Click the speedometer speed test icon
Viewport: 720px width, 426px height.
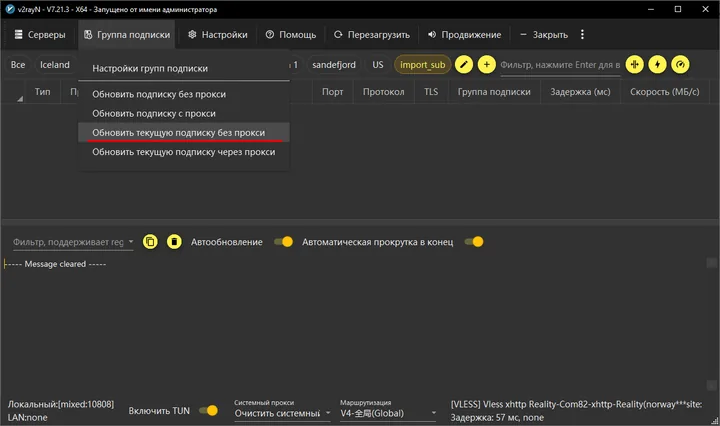coord(681,64)
